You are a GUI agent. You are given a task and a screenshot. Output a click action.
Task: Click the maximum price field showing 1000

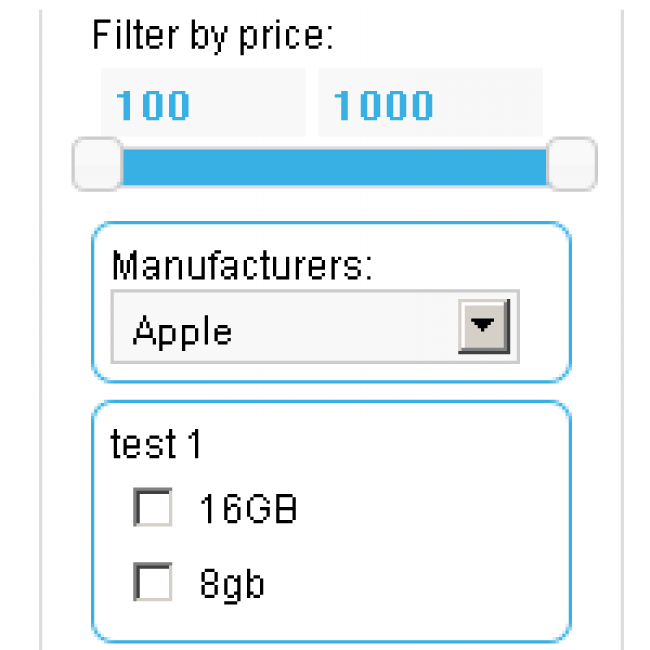pyautogui.click(x=429, y=104)
